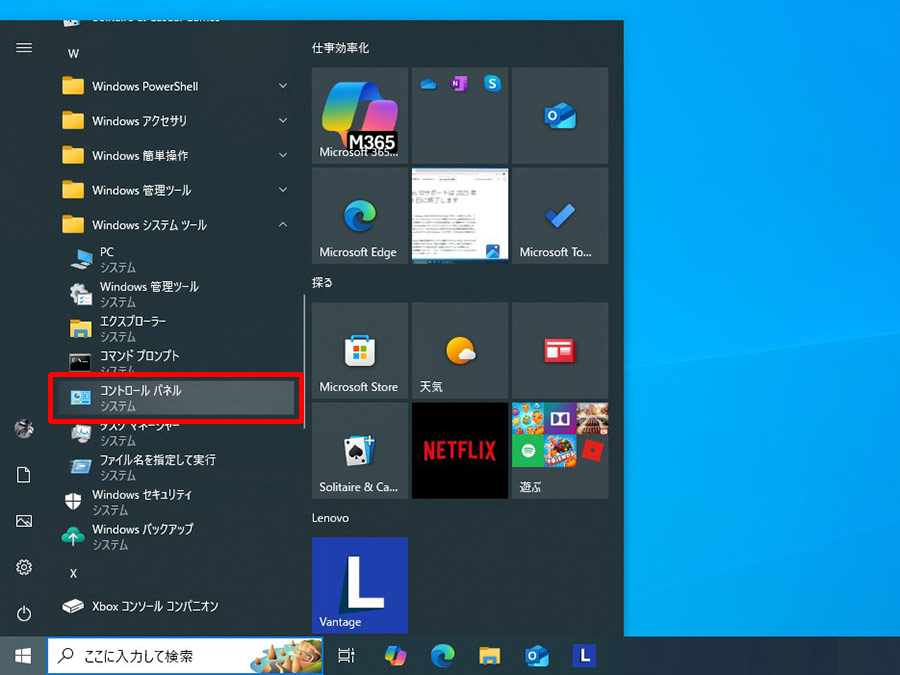Open File Explorer from the taskbar
Image resolution: width=900 pixels, height=675 pixels.
[490, 655]
